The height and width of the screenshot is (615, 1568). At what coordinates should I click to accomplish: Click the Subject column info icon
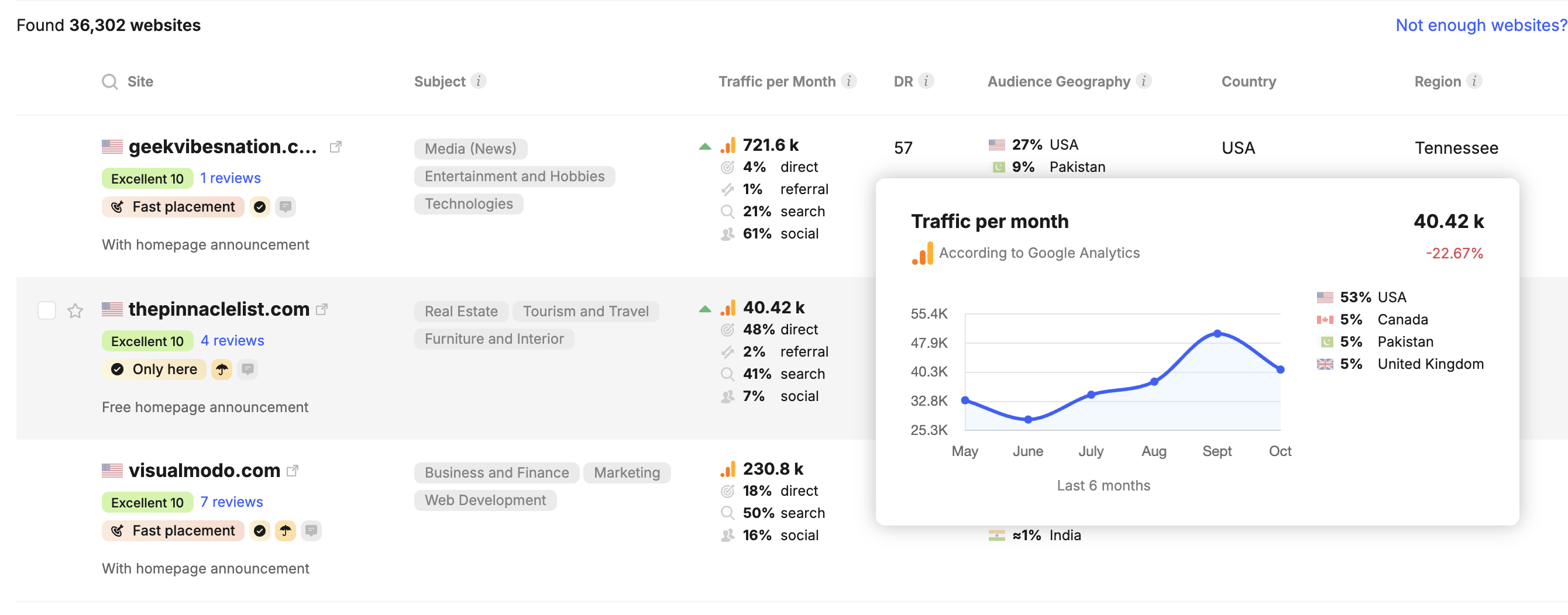[479, 81]
